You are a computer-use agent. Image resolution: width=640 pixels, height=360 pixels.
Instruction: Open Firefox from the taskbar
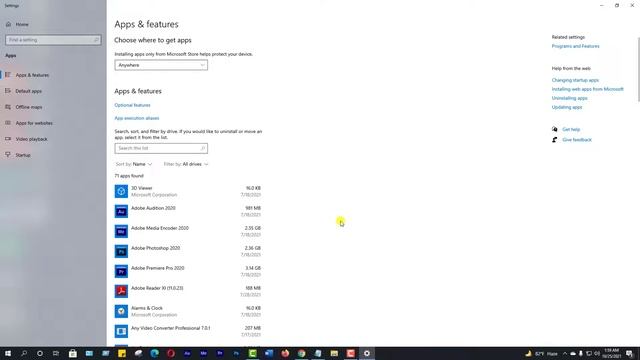pos(285,353)
